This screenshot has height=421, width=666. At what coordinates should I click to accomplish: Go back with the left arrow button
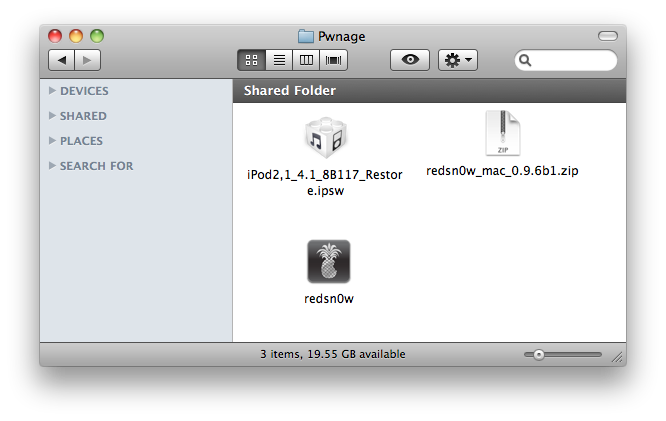[63, 61]
